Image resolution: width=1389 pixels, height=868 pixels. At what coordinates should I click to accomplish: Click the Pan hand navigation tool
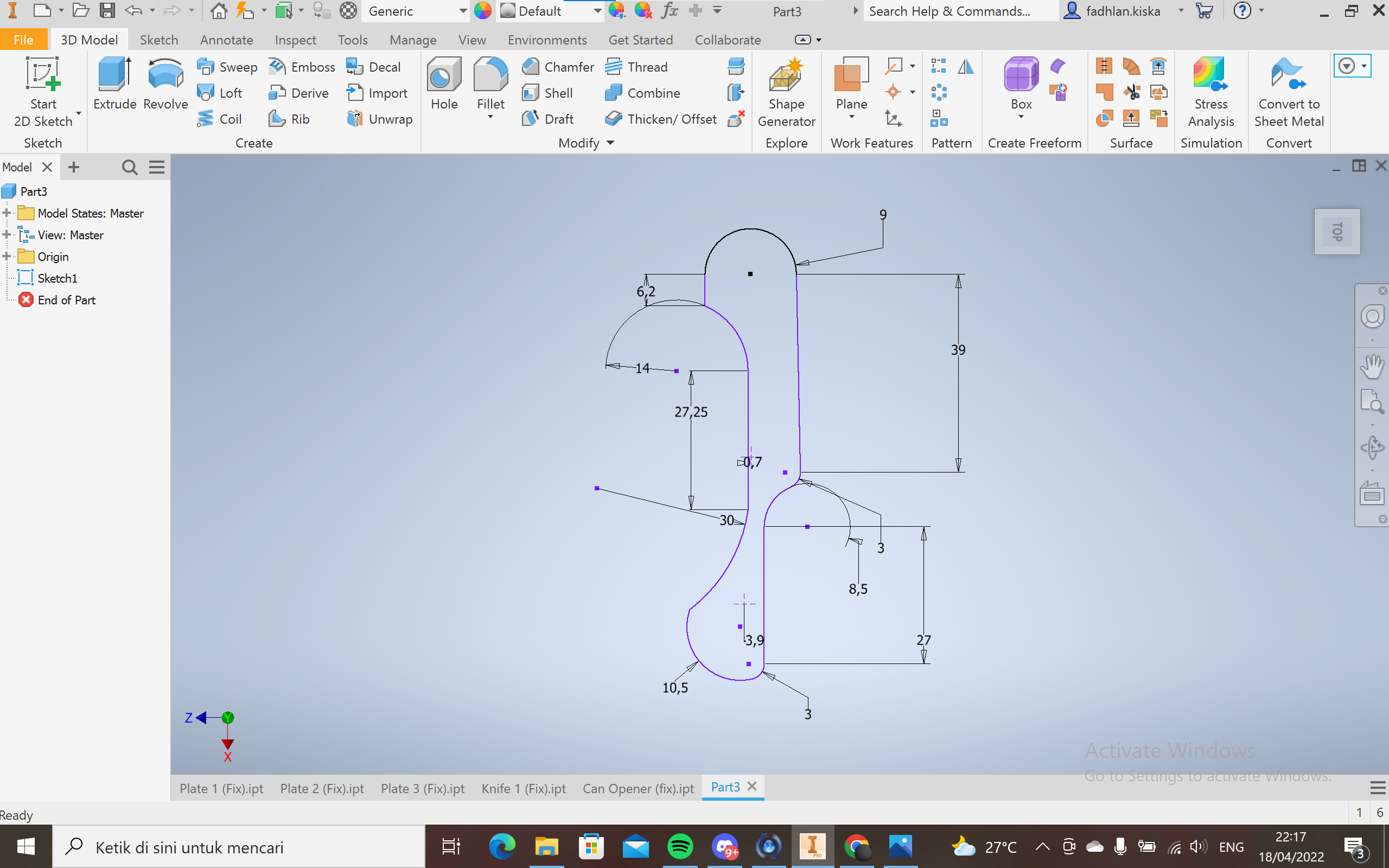click(1372, 366)
